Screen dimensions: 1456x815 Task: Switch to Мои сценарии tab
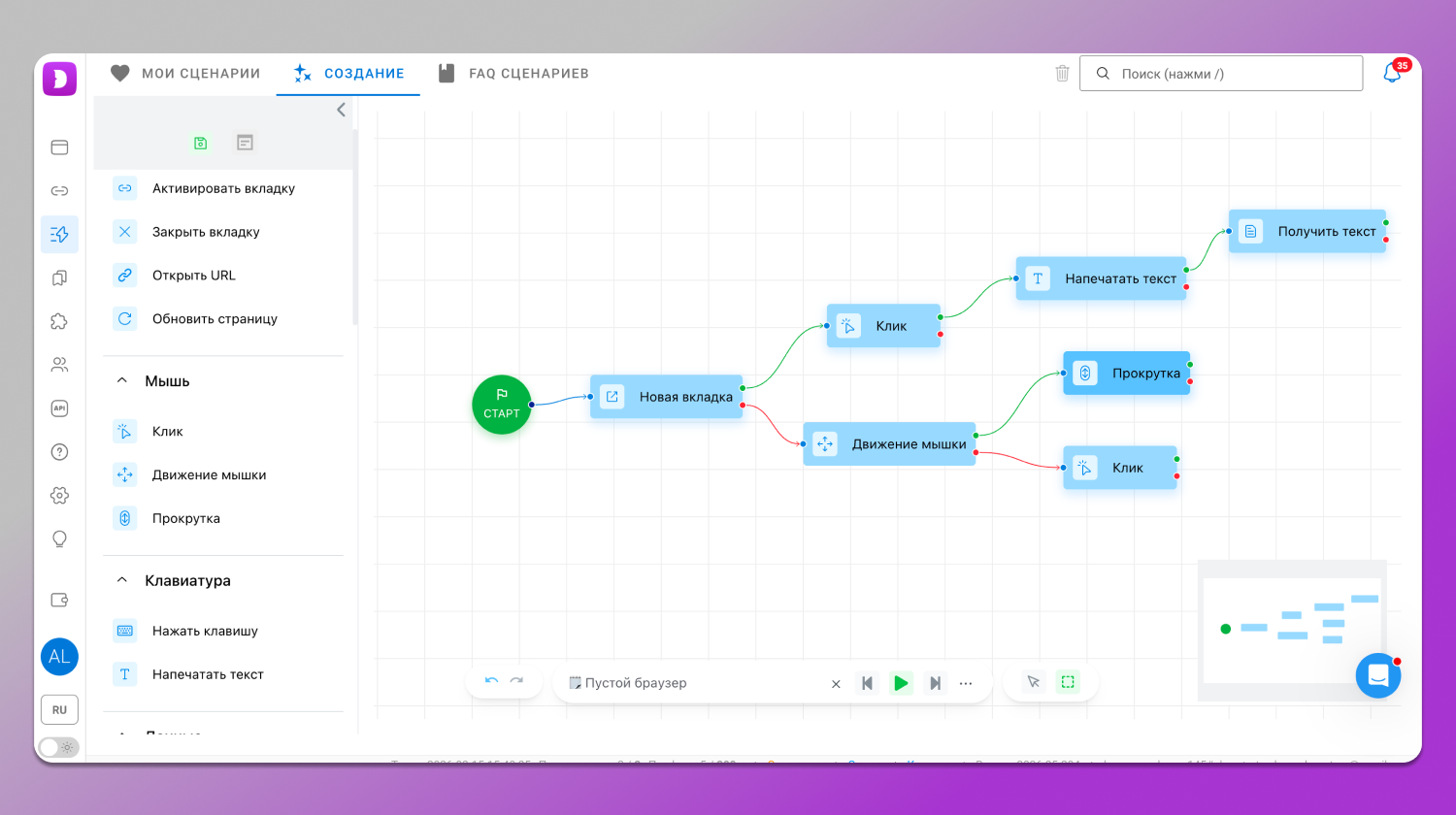185,74
